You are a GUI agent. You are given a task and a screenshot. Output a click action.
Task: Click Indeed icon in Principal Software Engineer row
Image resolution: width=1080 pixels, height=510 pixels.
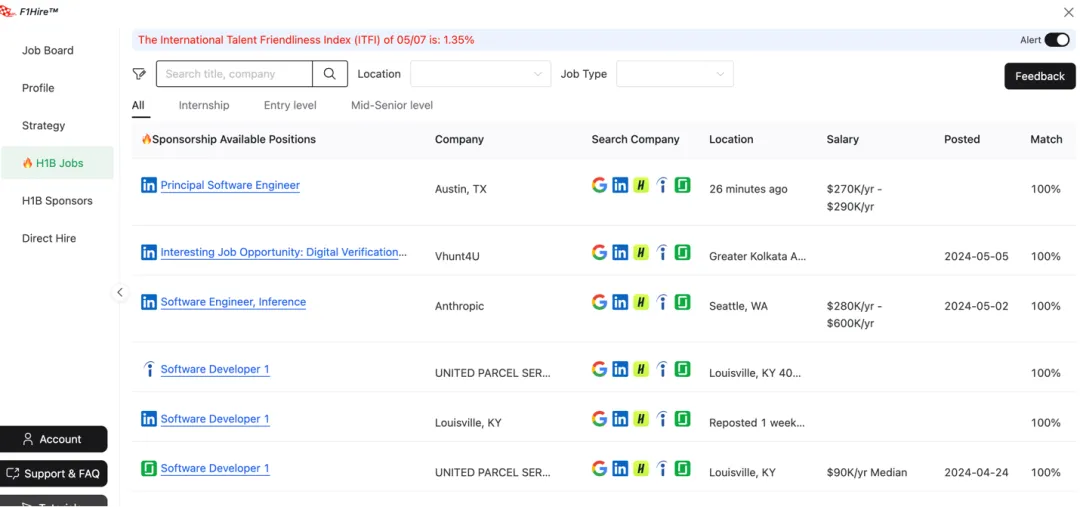[662, 185]
